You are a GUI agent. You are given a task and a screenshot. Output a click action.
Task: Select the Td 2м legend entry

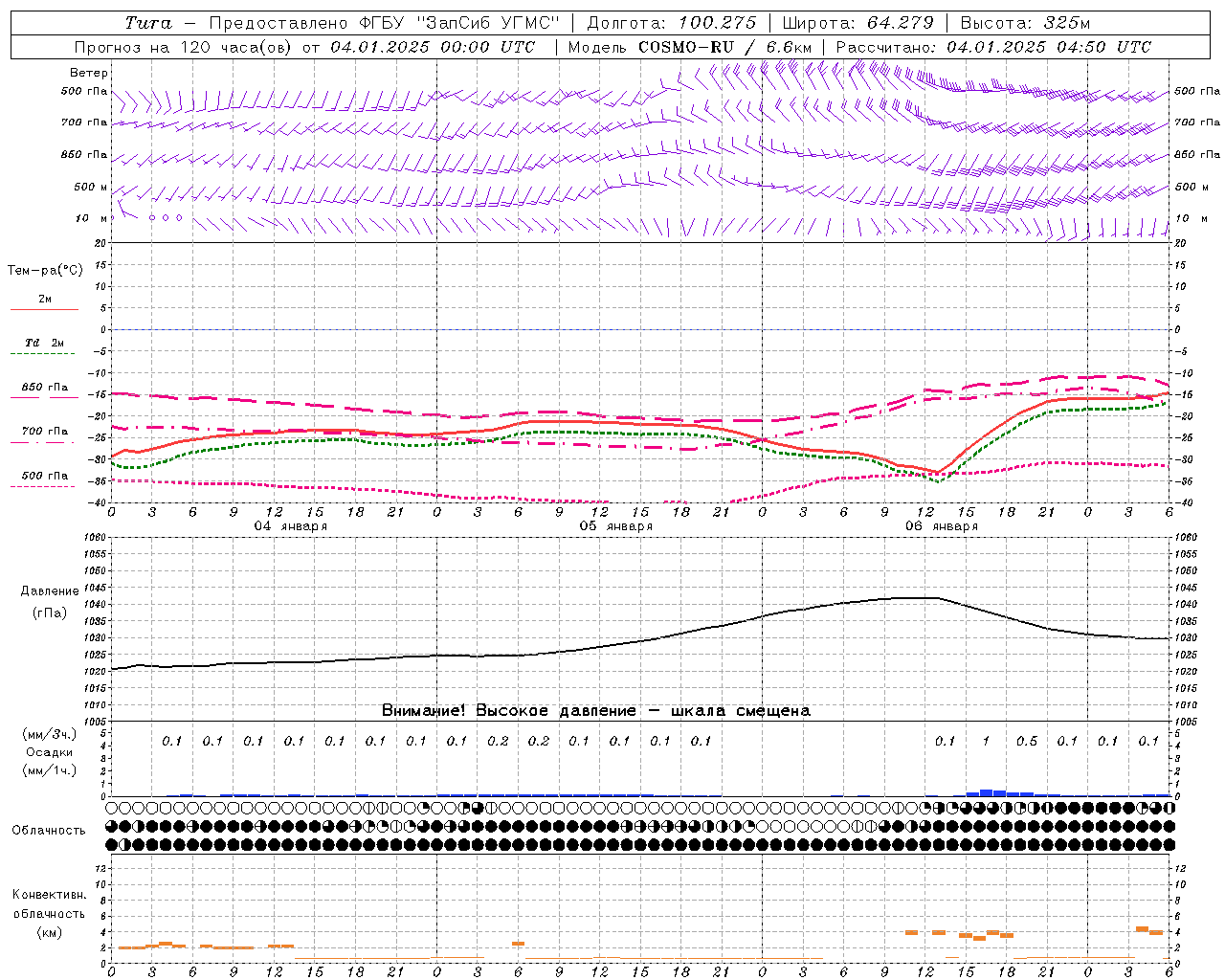(x=45, y=343)
